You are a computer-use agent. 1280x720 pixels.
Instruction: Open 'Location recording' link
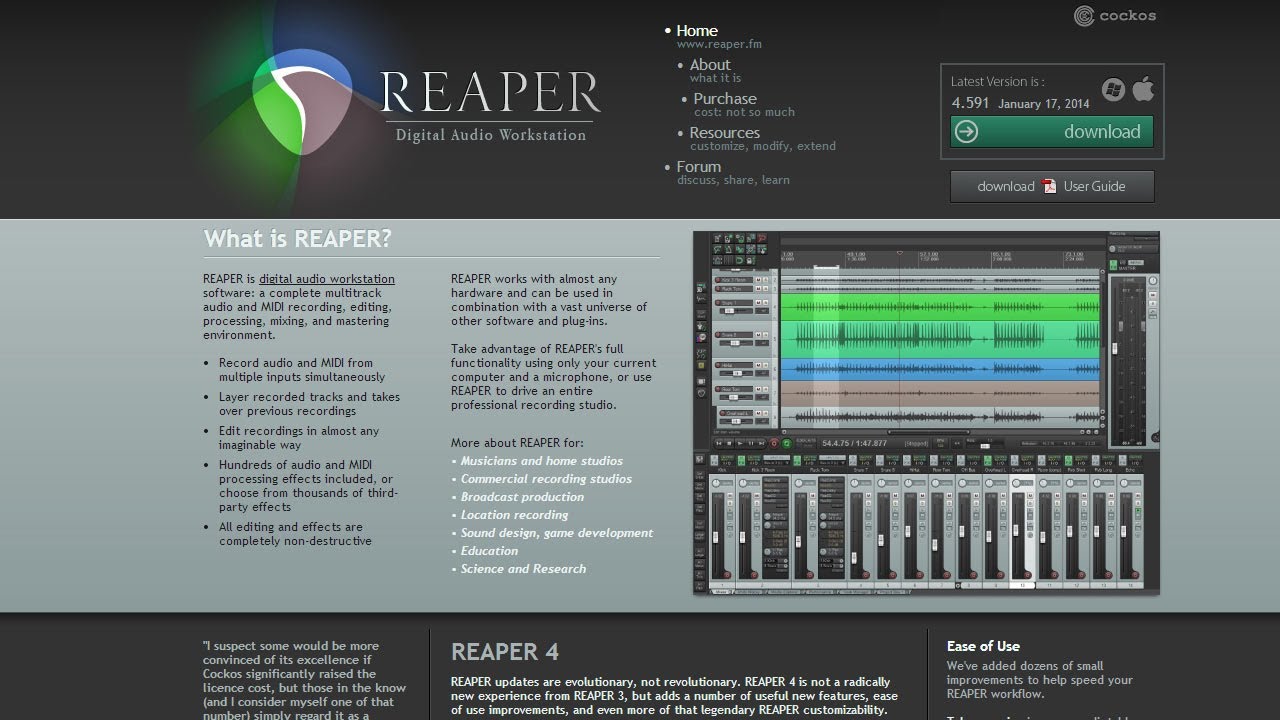[514, 515]
